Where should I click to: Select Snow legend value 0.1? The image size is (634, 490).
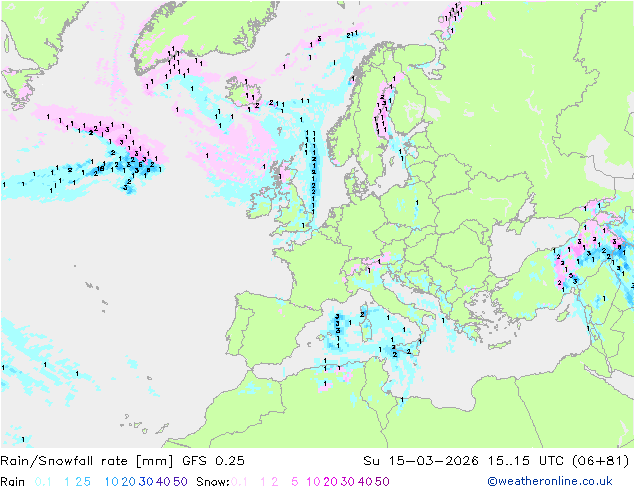click(x=239, y=482)
